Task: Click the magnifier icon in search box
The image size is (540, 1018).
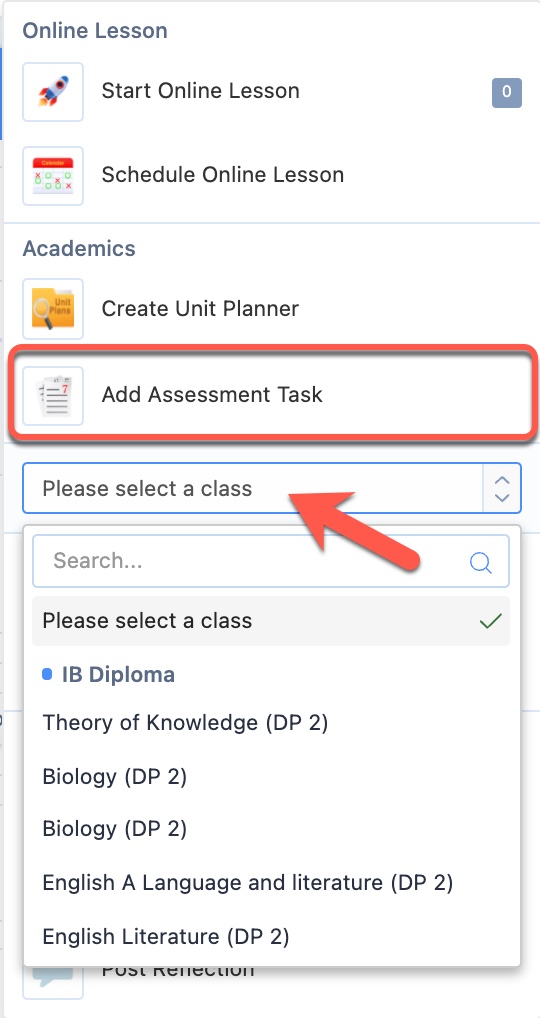Action: 480,562
